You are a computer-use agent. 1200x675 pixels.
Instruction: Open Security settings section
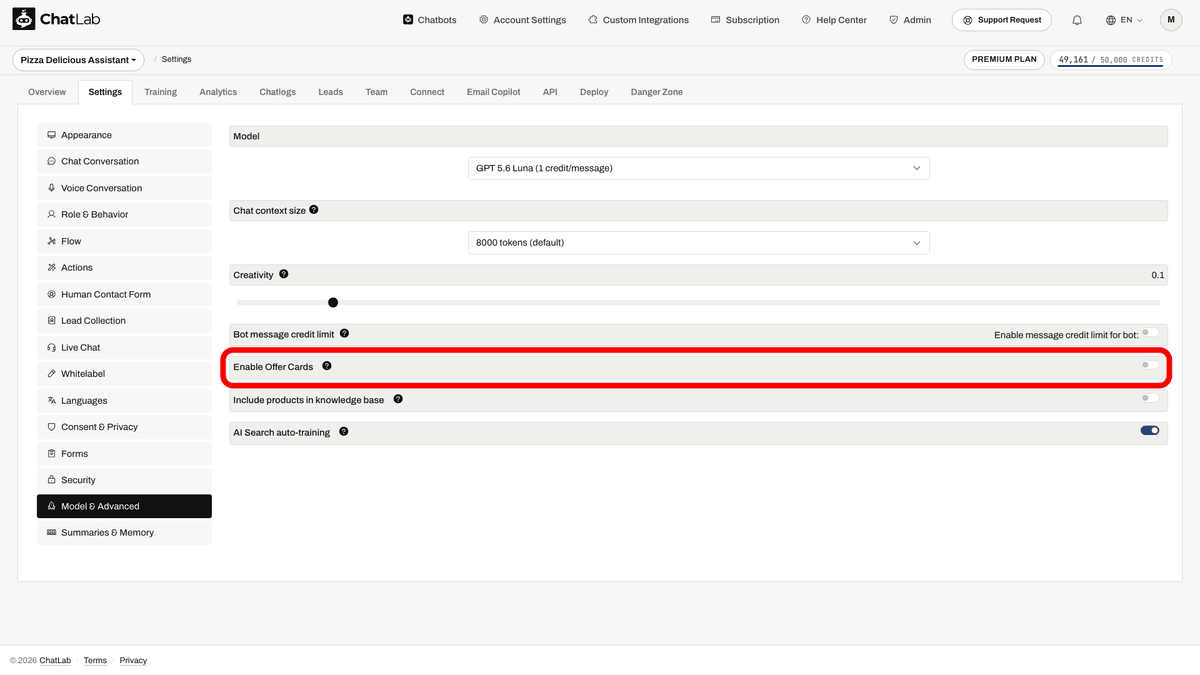point(124,480)
